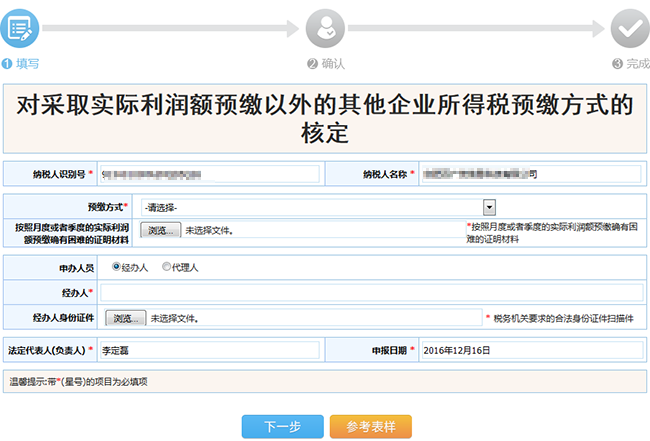Image resolution: width=650 pixels, height=441 pixels.
Task: Click the page title heading banner
Action: 325,117
